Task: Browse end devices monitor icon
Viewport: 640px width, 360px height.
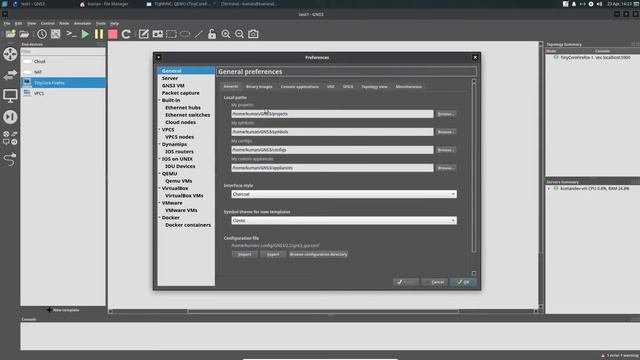Action: point(10,96)
